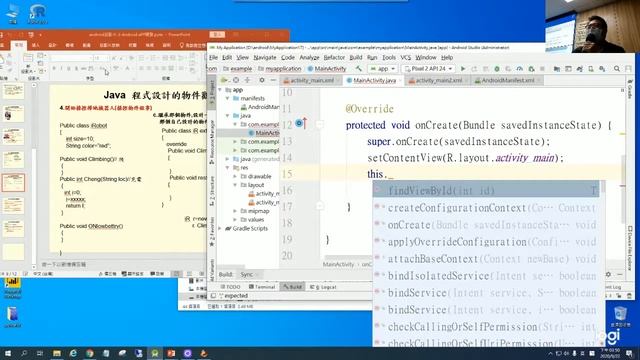Open the Build menu

[x=356, y=58]
